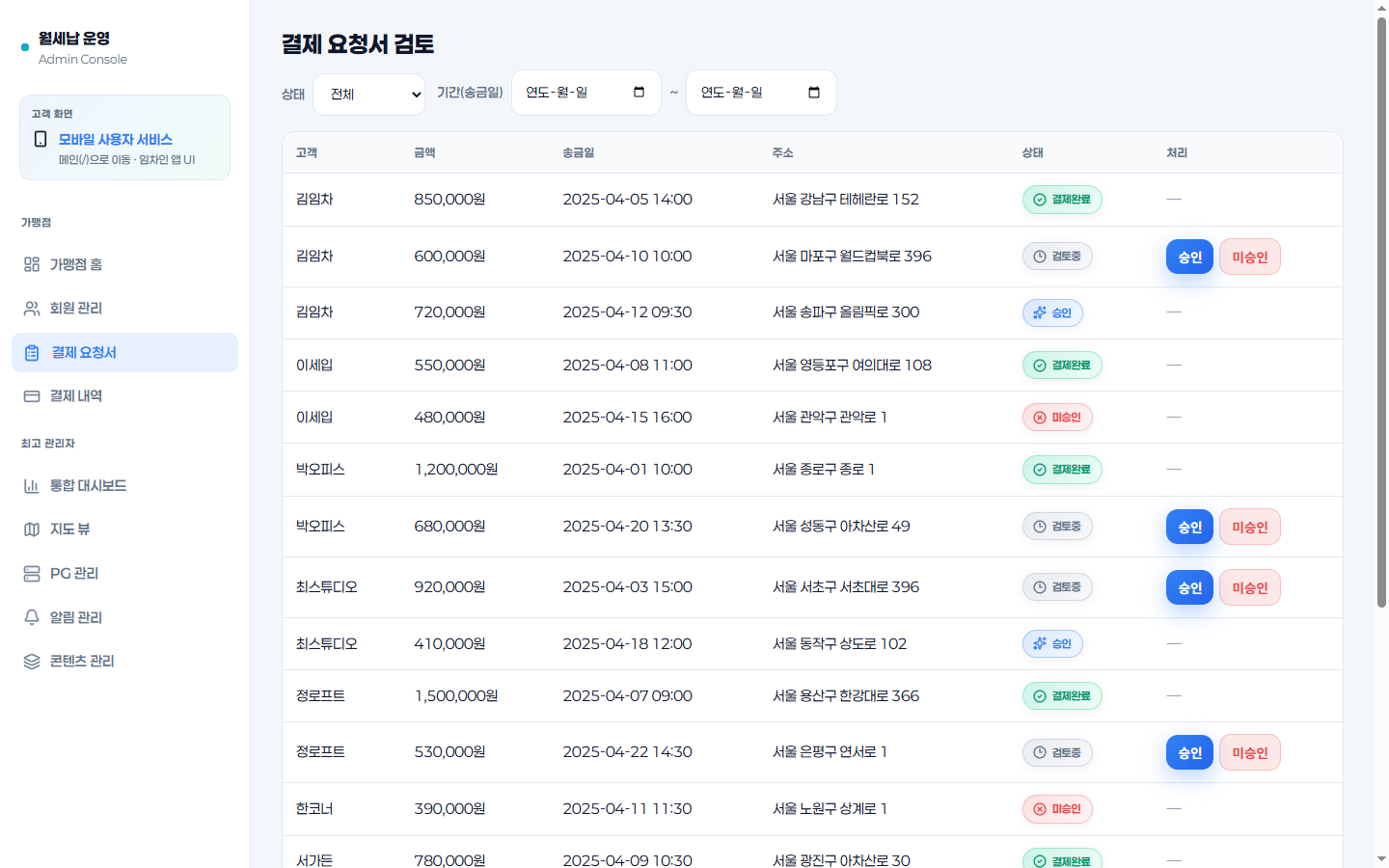Click address 서울 강남구 테헤란로 152

tap(845, 200)
